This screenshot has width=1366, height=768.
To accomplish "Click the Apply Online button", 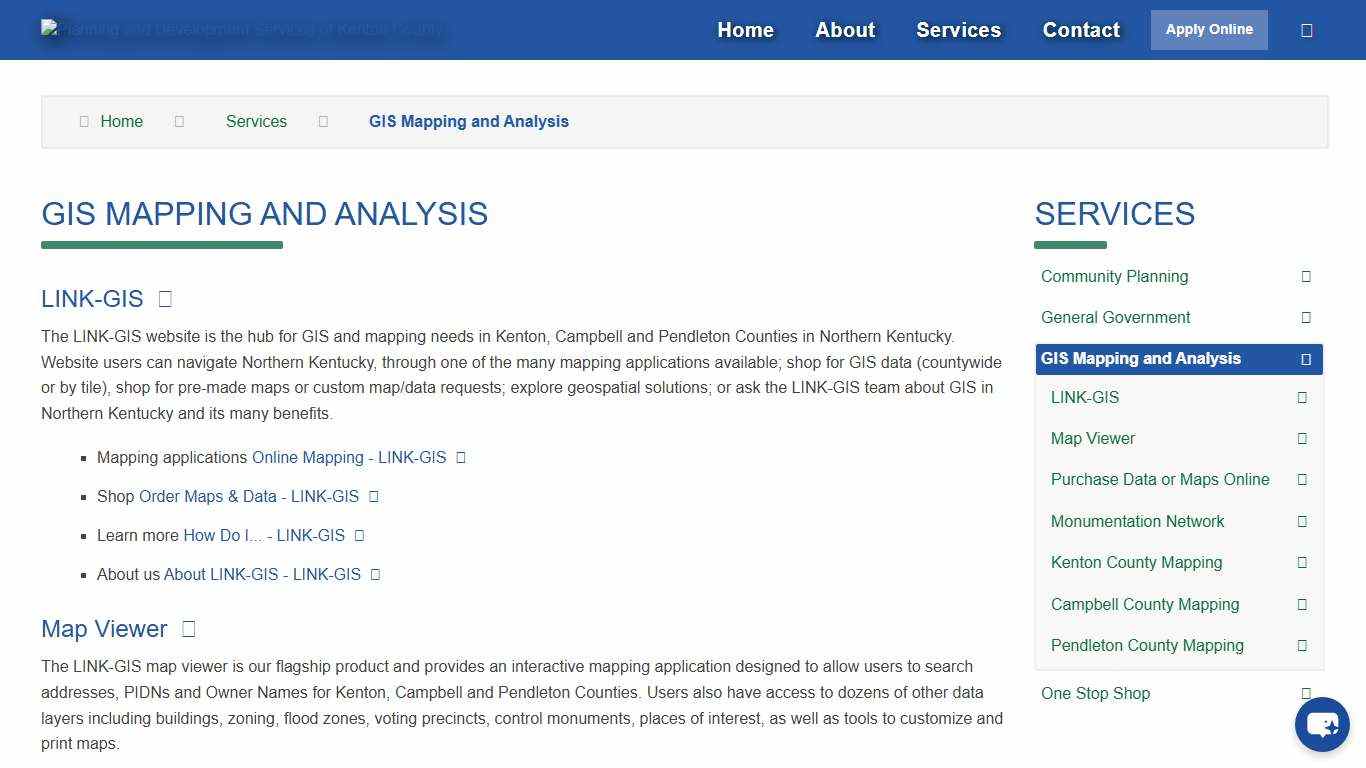I will pyautogui.click(x=1208, y=29).
